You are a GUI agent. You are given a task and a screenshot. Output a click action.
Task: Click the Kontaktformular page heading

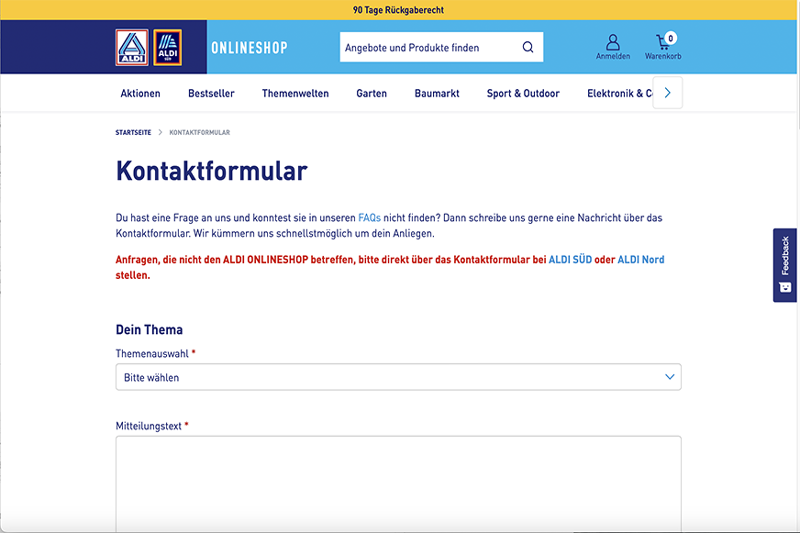[212, 171]
